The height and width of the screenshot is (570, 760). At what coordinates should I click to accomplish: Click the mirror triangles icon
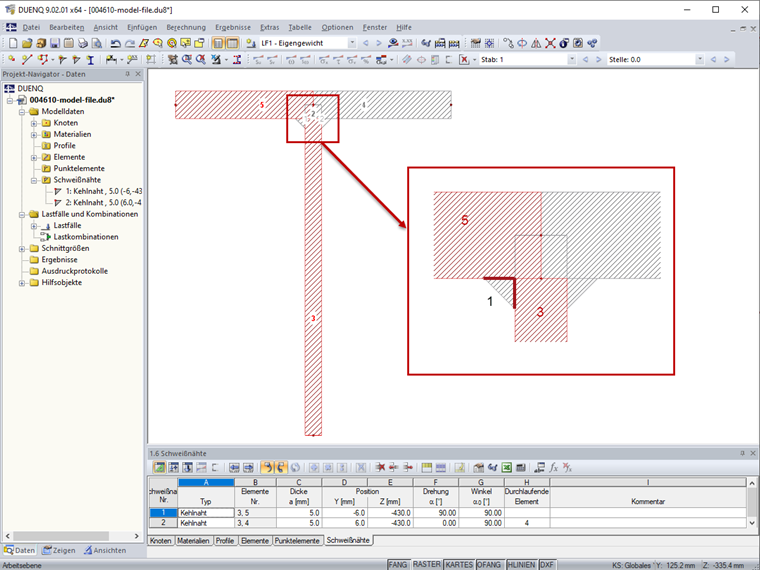(x=536, y=43)
